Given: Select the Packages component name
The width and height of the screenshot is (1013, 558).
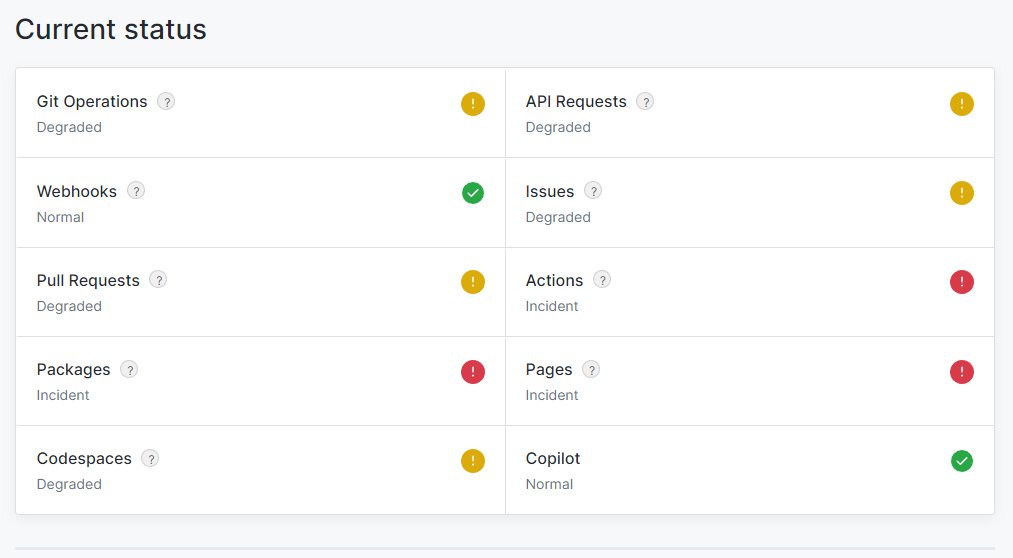Looking at the screenshot, I should pos(74,370).
